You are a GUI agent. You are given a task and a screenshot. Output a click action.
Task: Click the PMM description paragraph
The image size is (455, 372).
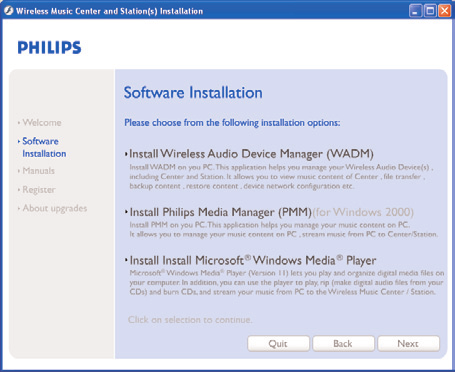click(283, 230)
